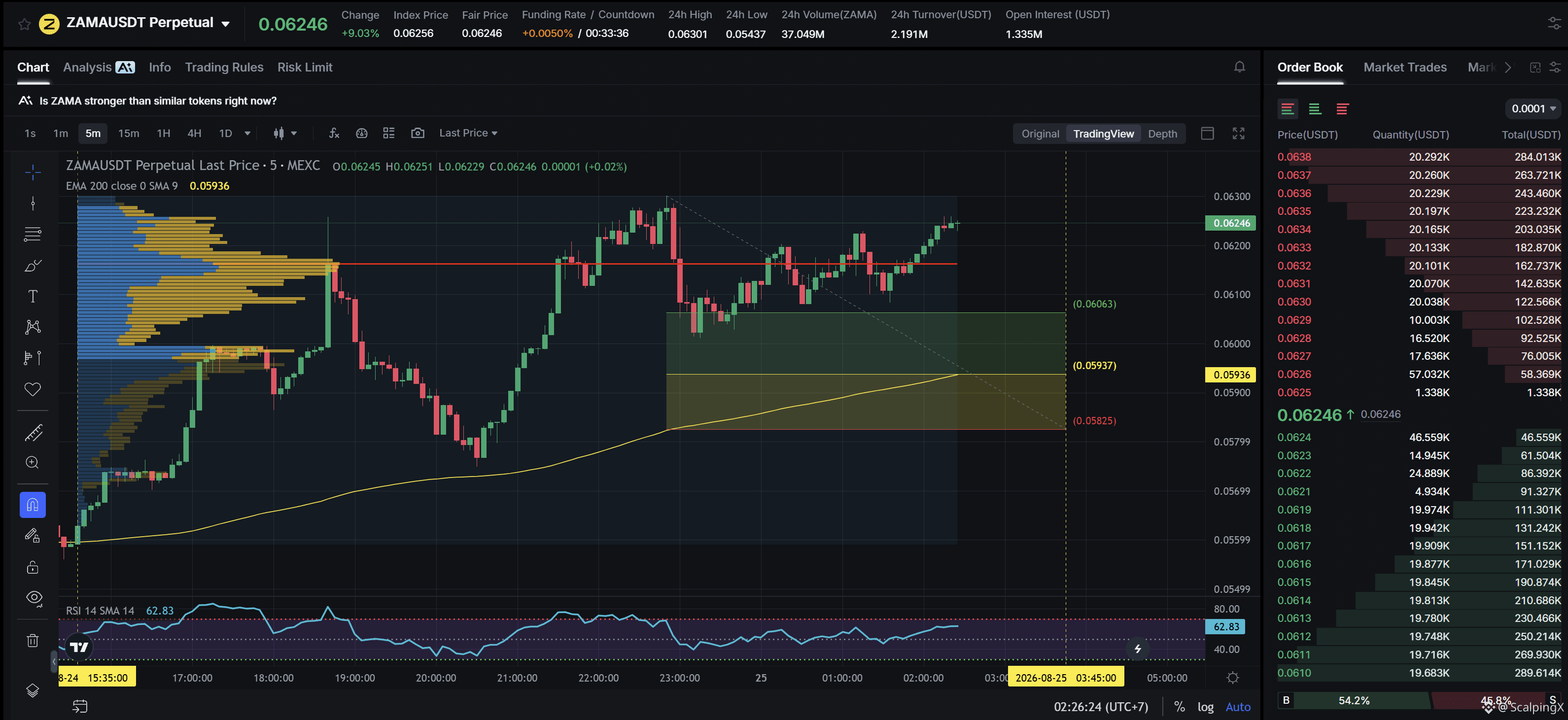Select the brush drawing tool
Image resolution: width=1568 pixels, height=720 pixels.
click(33, 265)
